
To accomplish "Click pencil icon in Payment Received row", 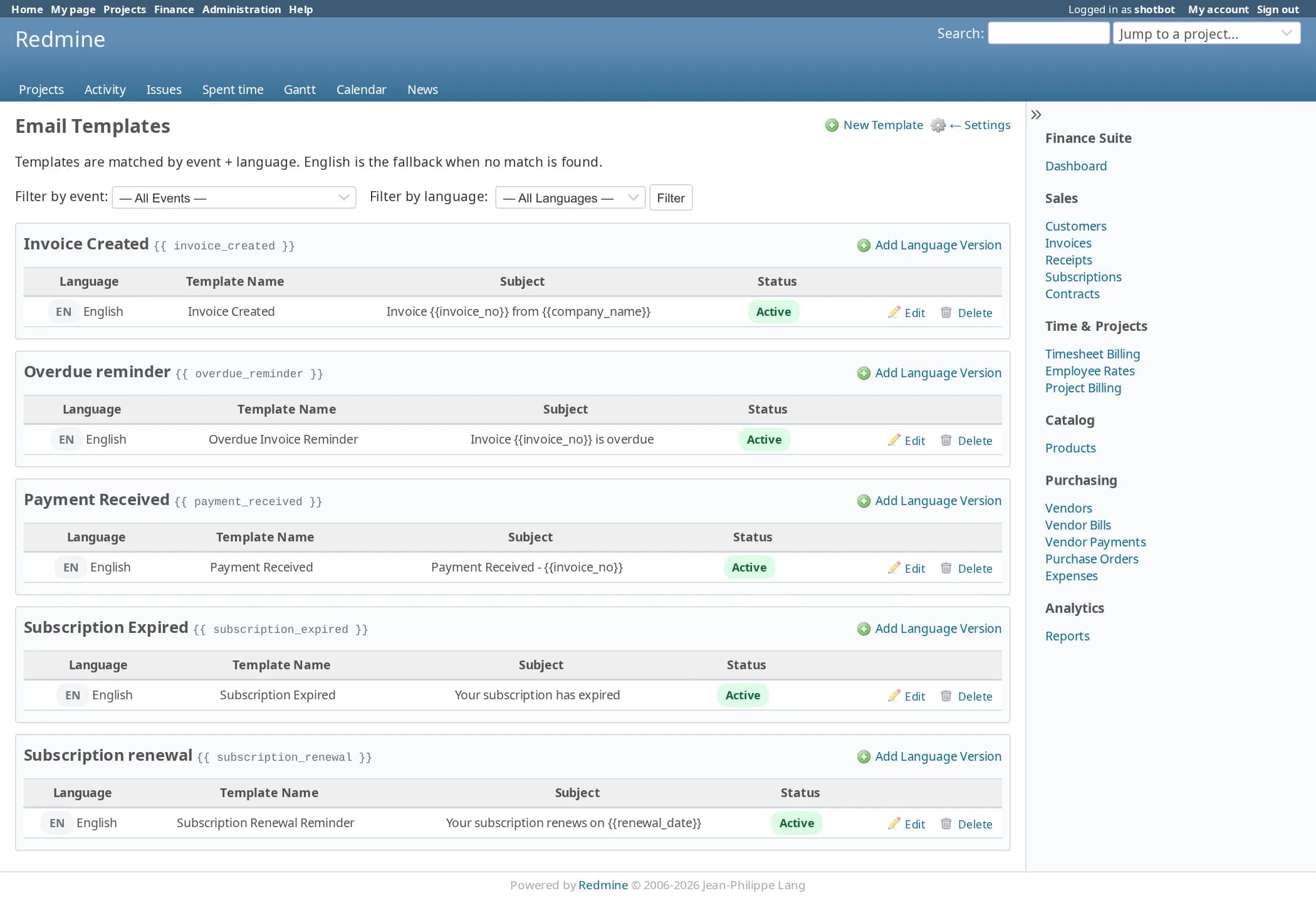I will pos(894,568).
